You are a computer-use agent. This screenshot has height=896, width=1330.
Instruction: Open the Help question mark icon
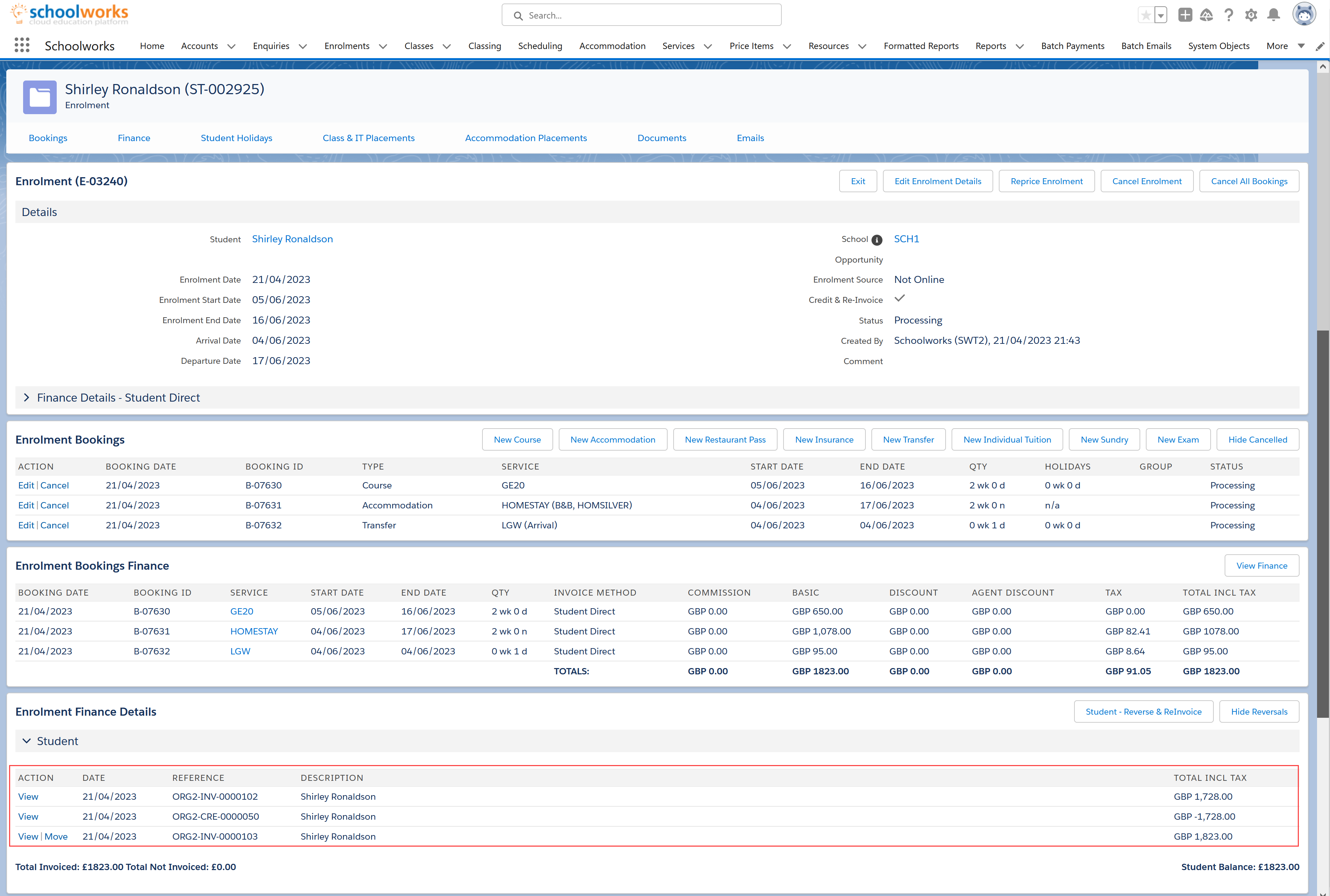point(1228,15)
